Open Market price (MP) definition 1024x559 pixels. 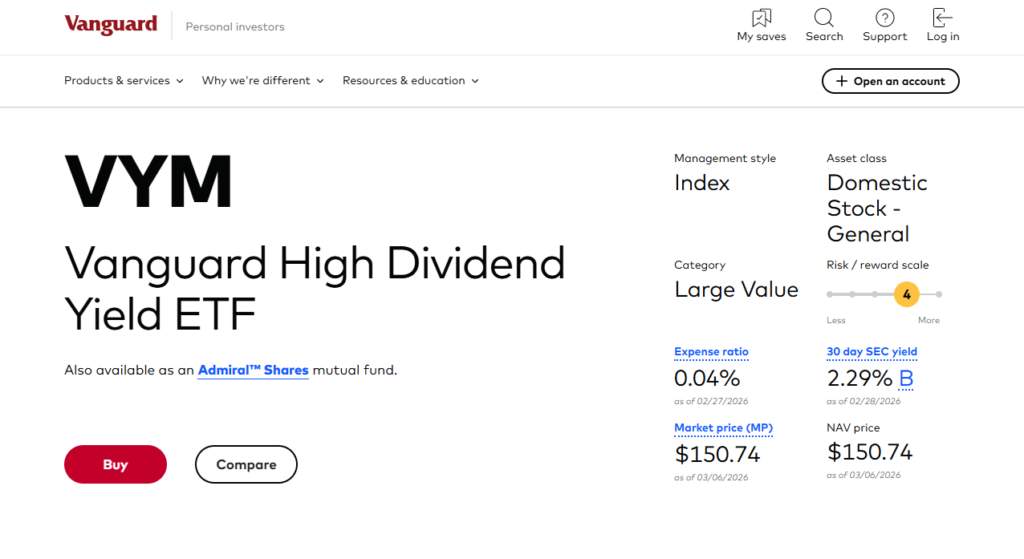[x=723, y=428]
